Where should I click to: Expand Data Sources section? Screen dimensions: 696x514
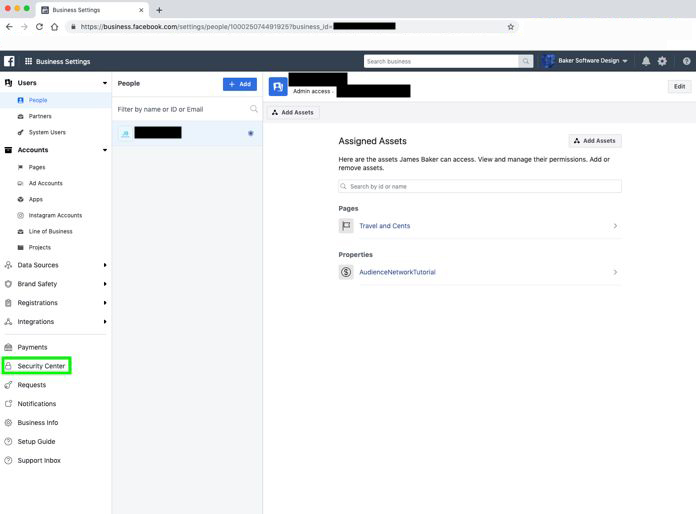coord(105,265)
